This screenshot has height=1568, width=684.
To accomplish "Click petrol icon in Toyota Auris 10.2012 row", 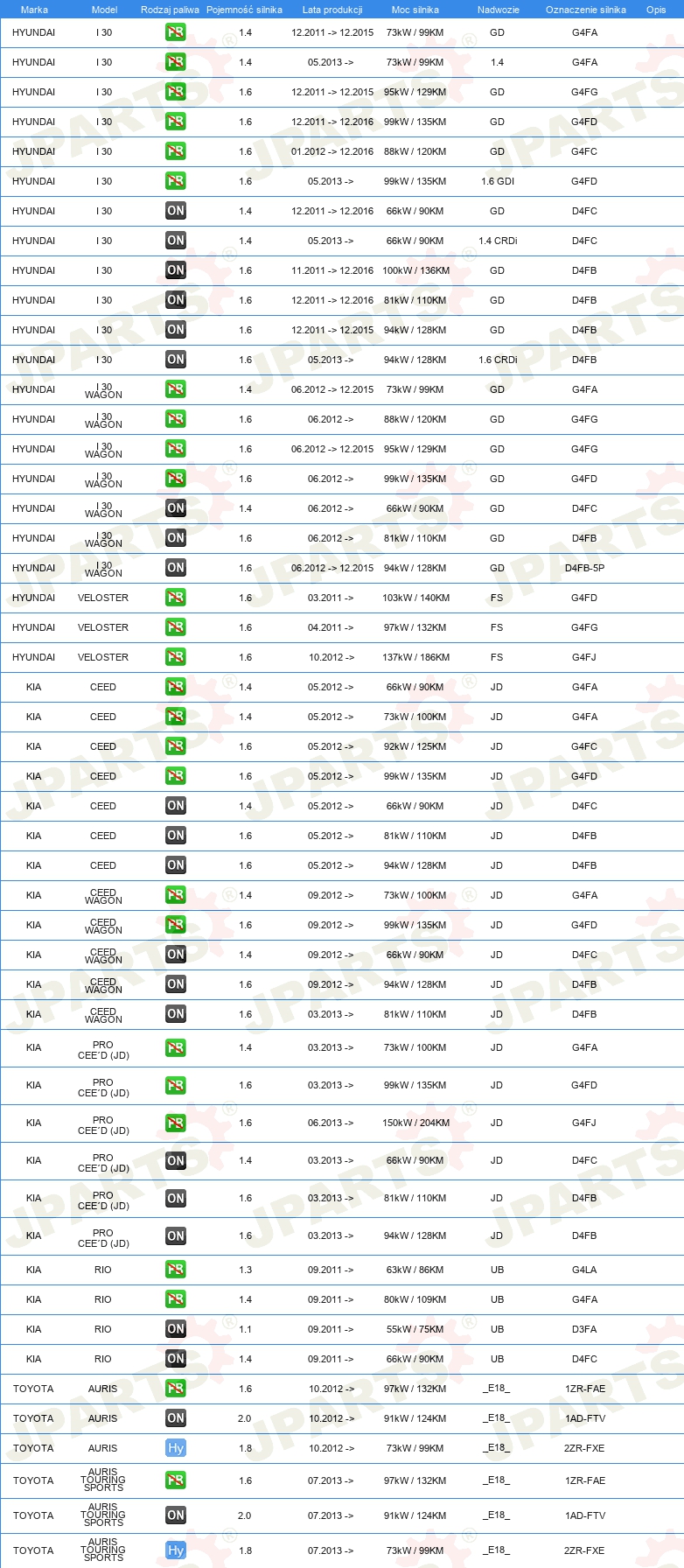I will coord(176,1389).
